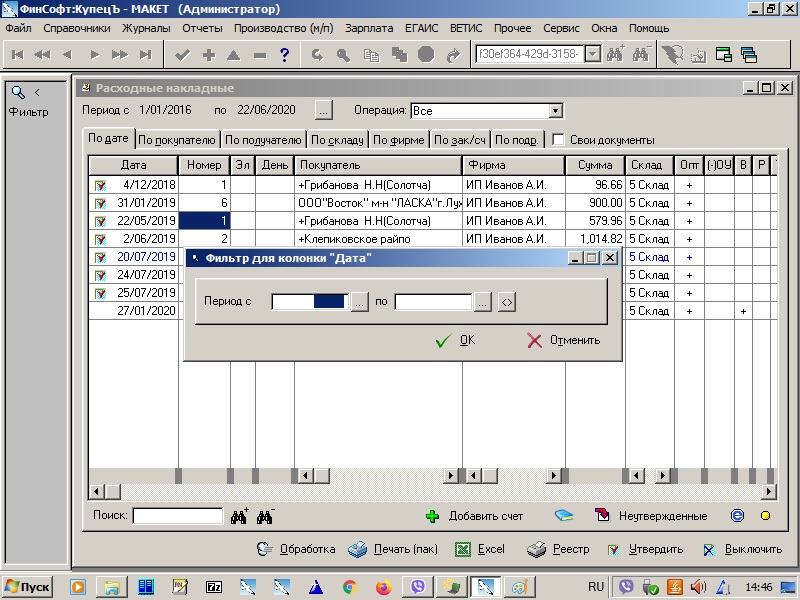The image size is (800, 600).
Task: Click the blue book icon near Добавить счет
Action: tap(564, 515)
